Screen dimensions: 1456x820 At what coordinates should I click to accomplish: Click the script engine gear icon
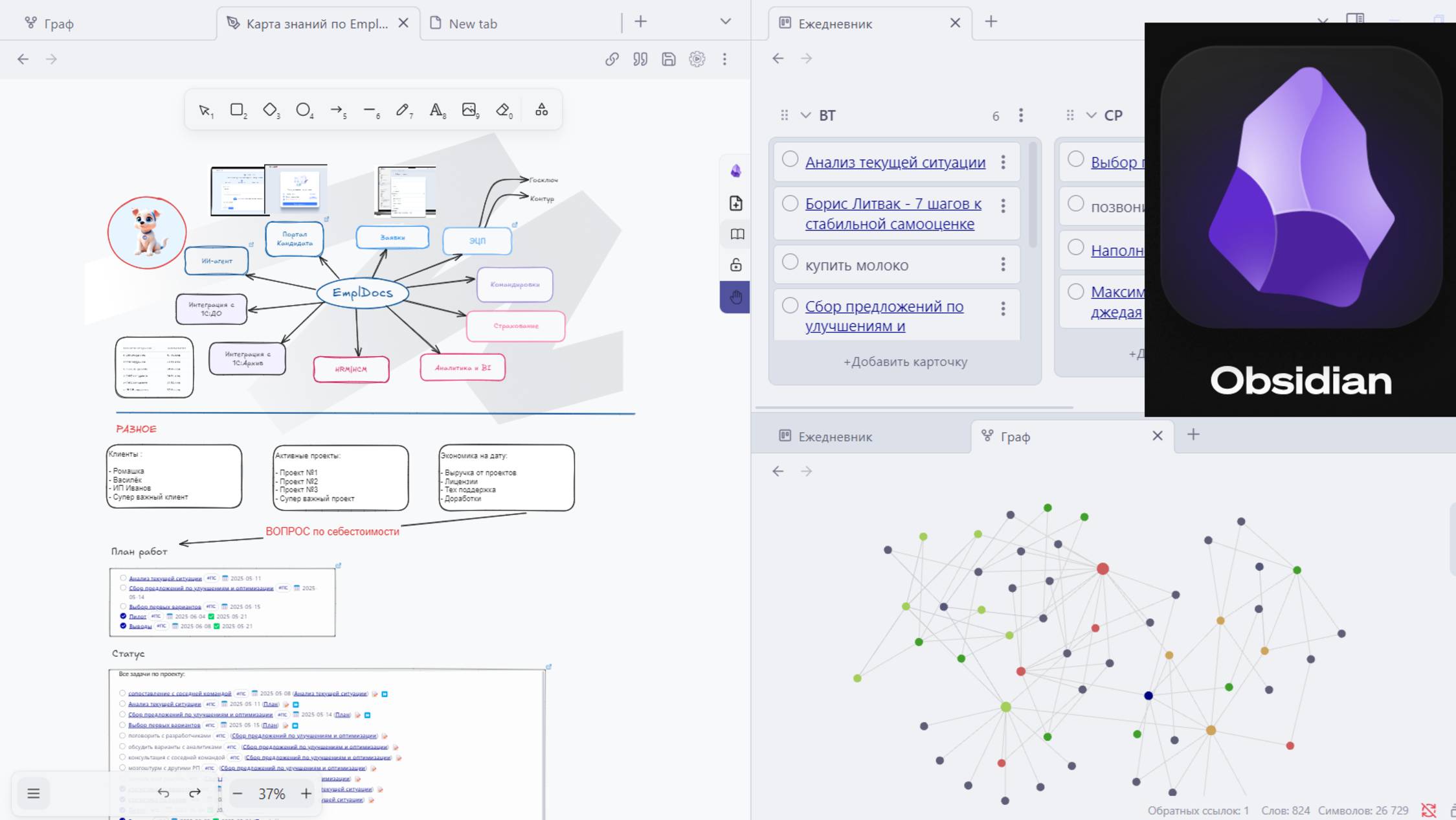(697, 59)
